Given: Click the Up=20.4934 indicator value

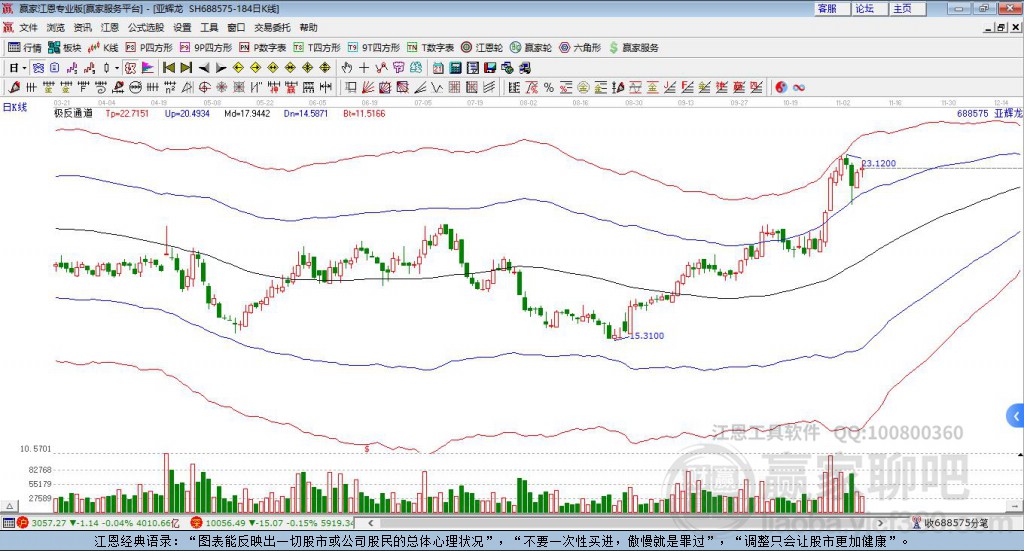Looking at the screenshot, I should tap(187, 113).
